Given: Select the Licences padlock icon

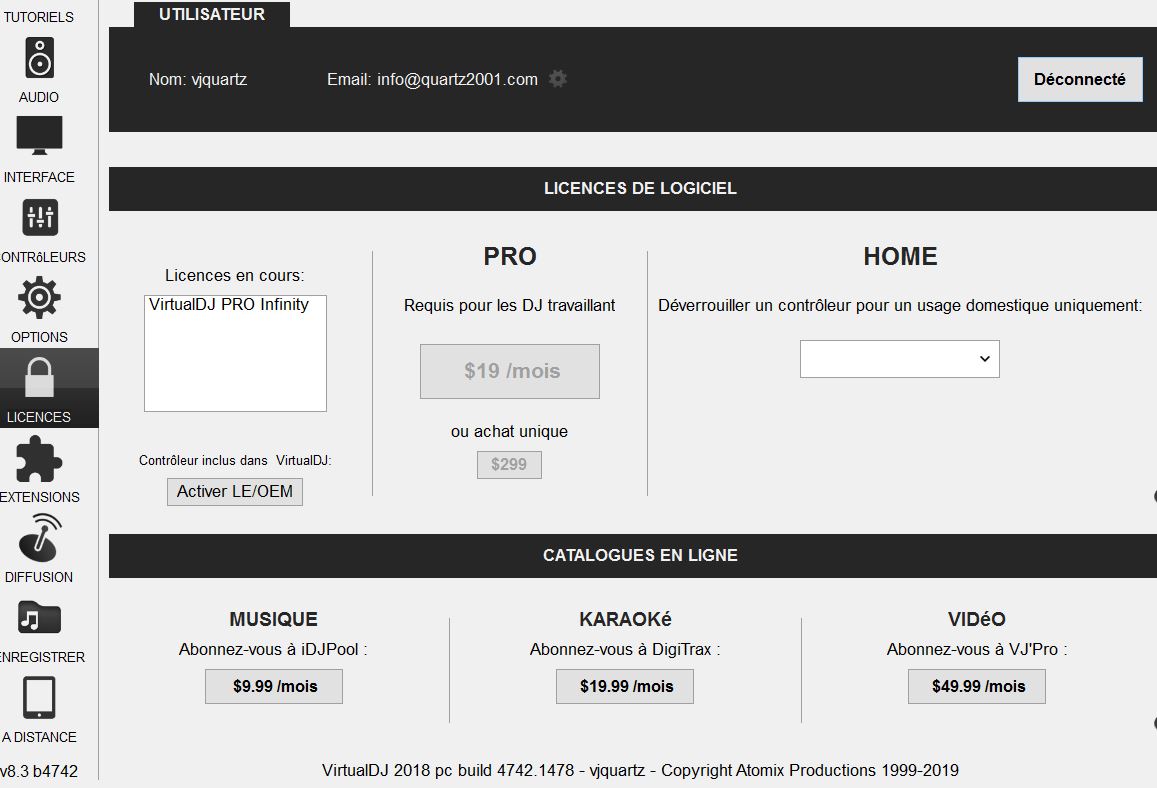Looking at the screenshot, I should [x=40, y=378].
